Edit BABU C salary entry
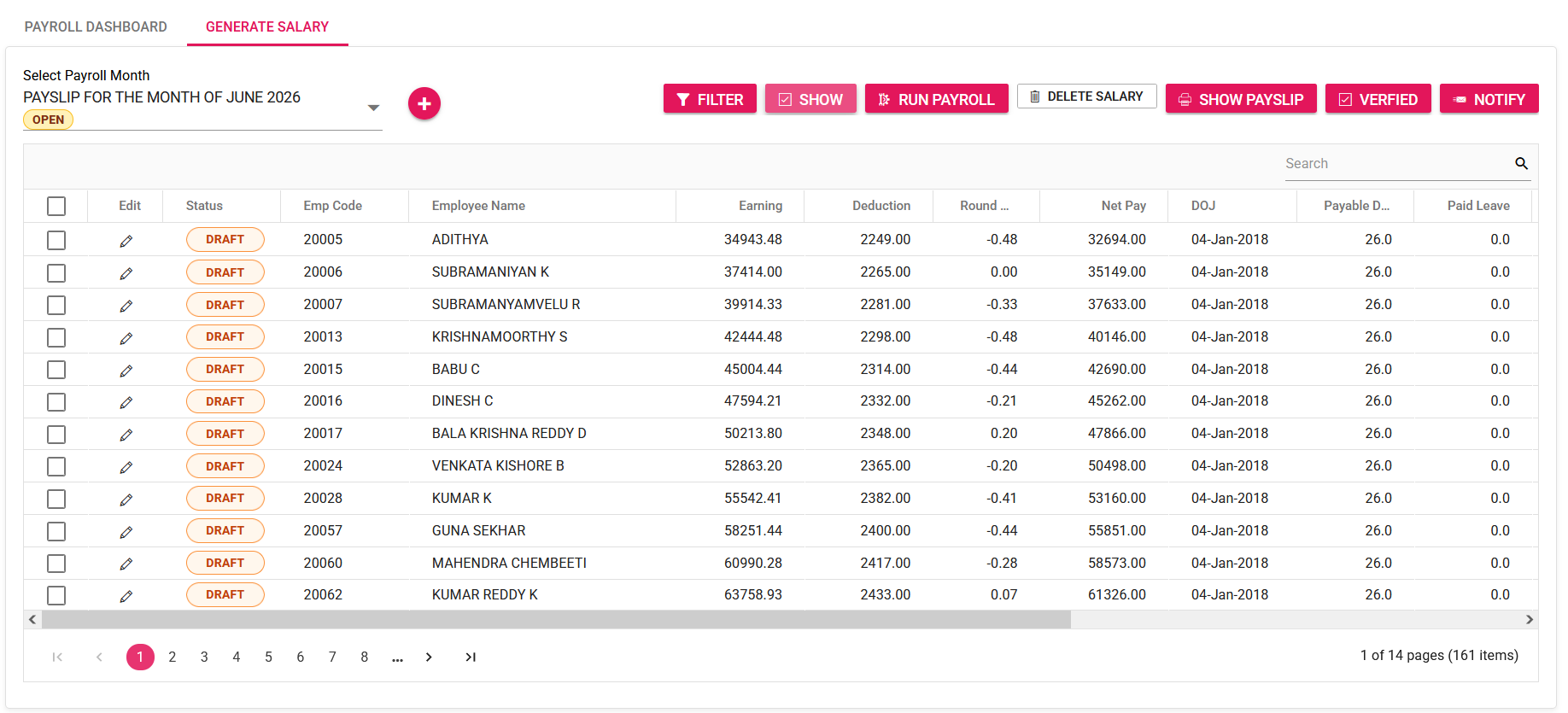Image resolution: width=1568 pixels, height=713 pixels. click(126, 371)
